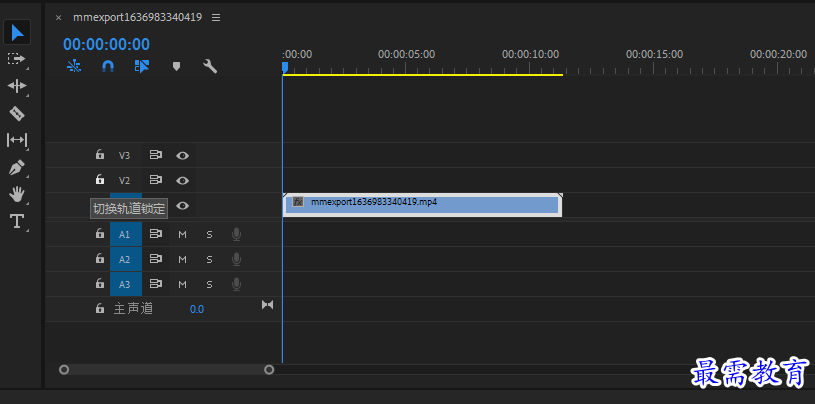Click ruler at 00:00:05:00

406,54
